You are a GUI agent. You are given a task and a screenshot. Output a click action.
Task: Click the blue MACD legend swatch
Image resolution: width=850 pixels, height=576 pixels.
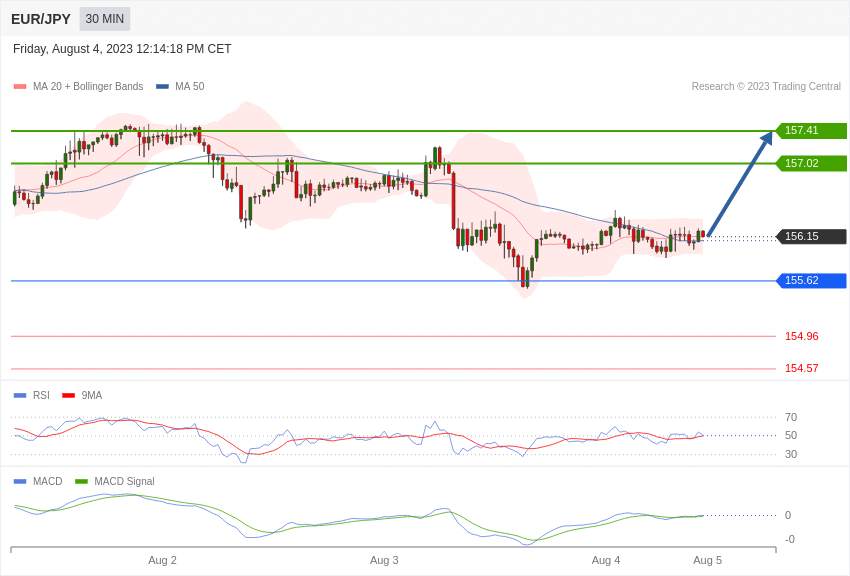(20, 482)
